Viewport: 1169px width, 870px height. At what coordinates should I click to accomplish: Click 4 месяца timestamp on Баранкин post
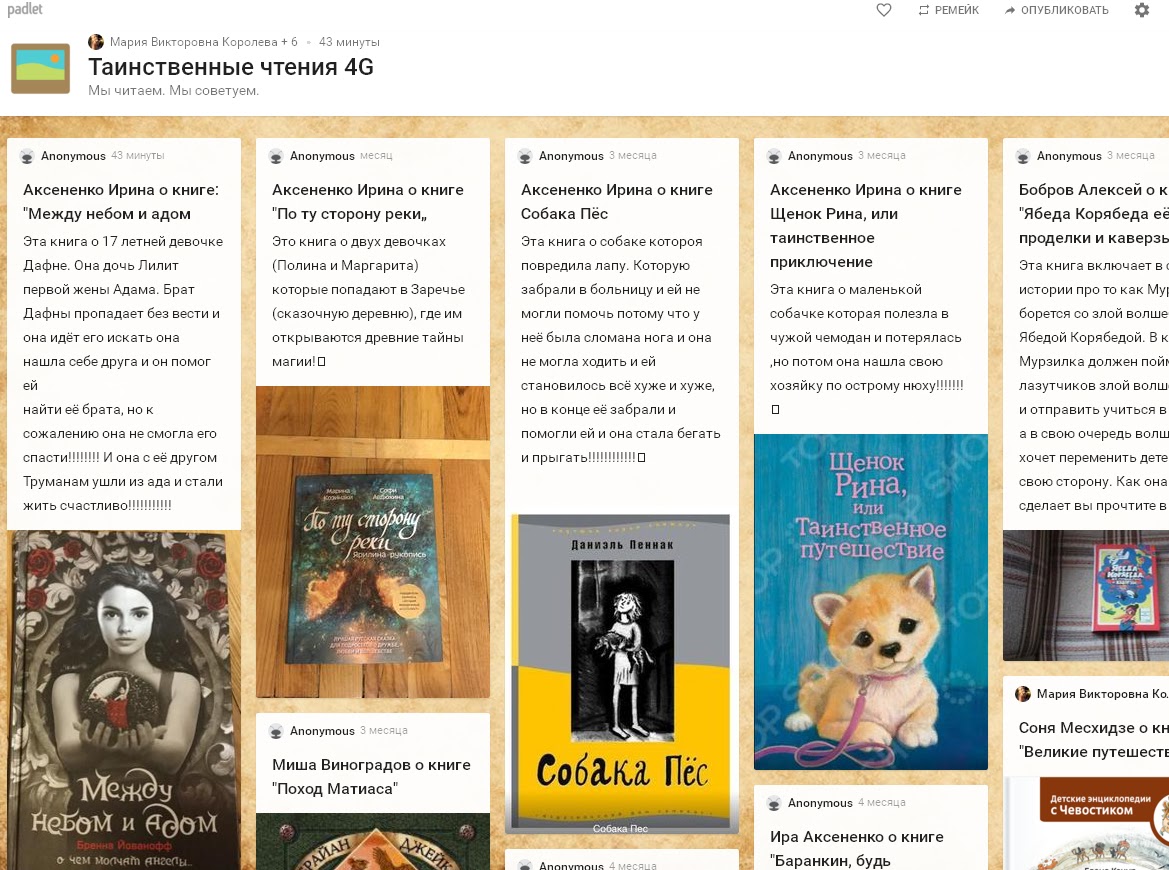pos(882,803)
